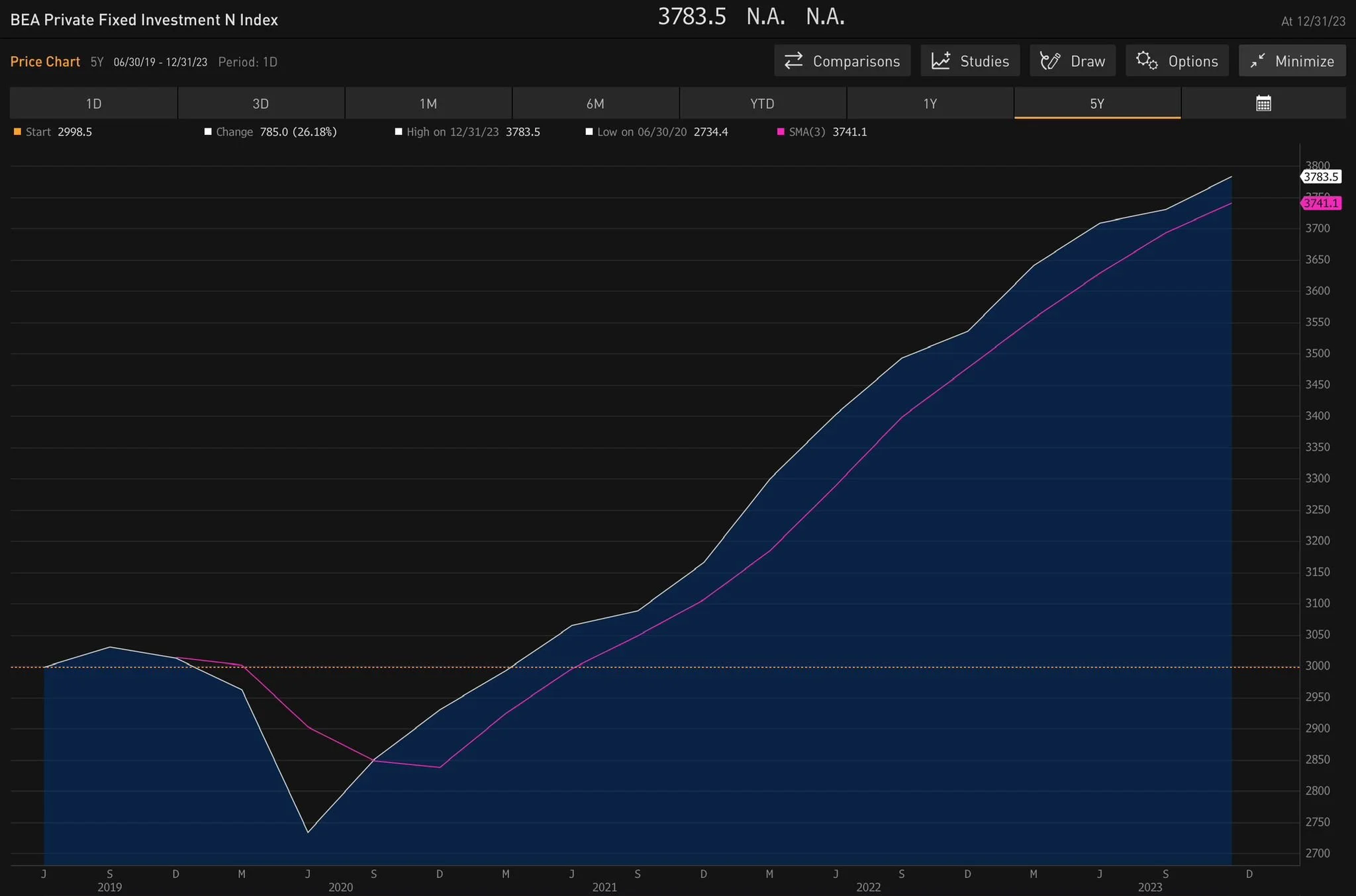
Task: Click the Studies chart icon
Action: [x=941, y=61]
